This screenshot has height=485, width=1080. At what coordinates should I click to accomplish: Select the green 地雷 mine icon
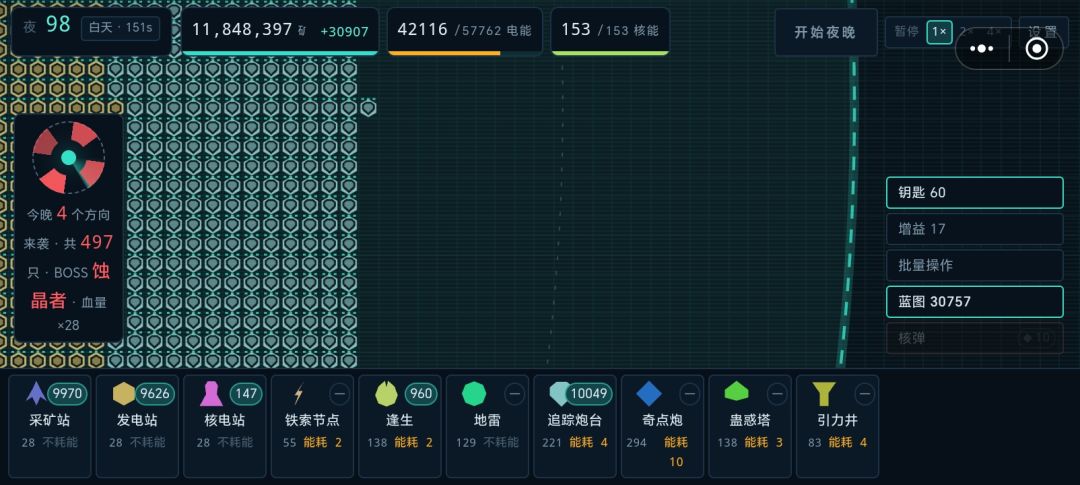474,394
